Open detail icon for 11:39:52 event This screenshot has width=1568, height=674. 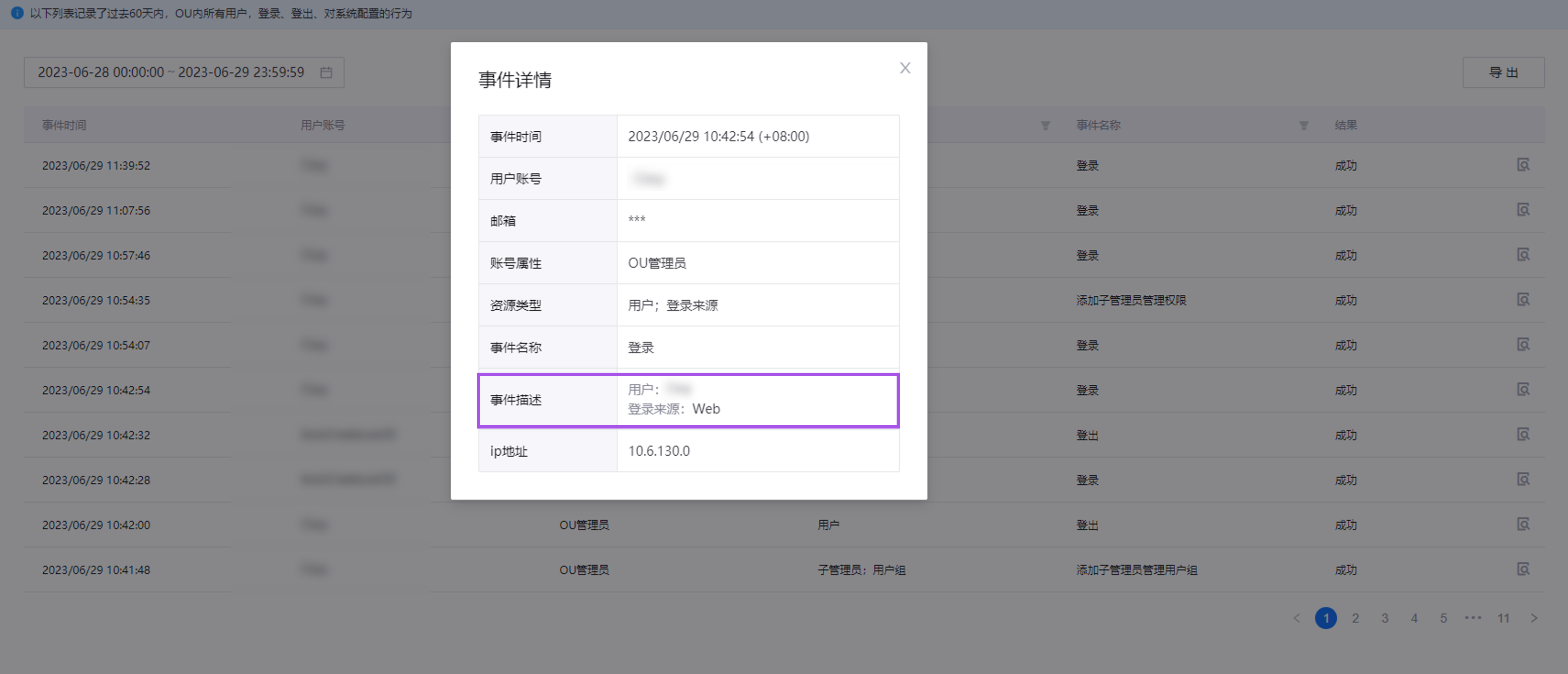(x=1523, y=165)
